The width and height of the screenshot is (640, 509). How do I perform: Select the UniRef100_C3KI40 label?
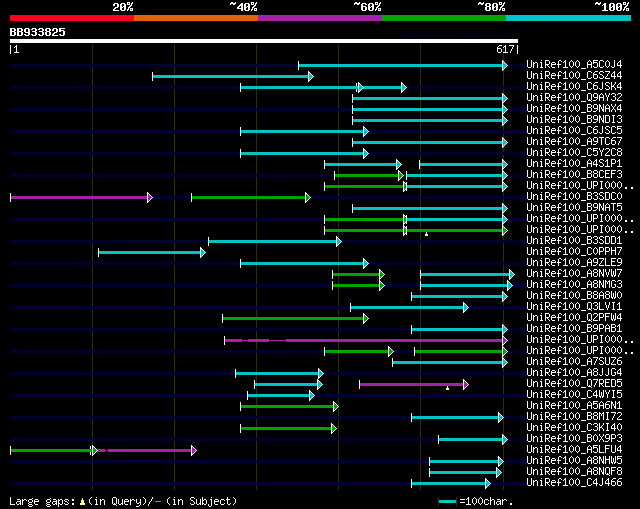[574, 428]
